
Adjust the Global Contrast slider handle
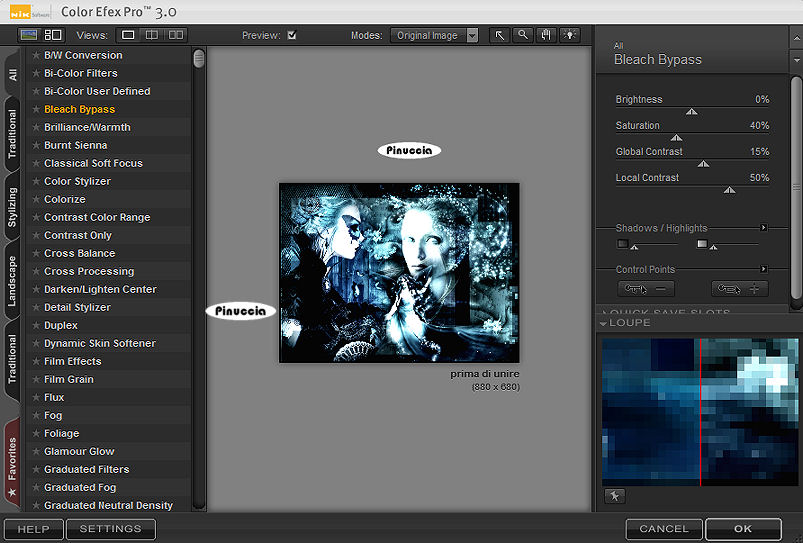(704, 164)
